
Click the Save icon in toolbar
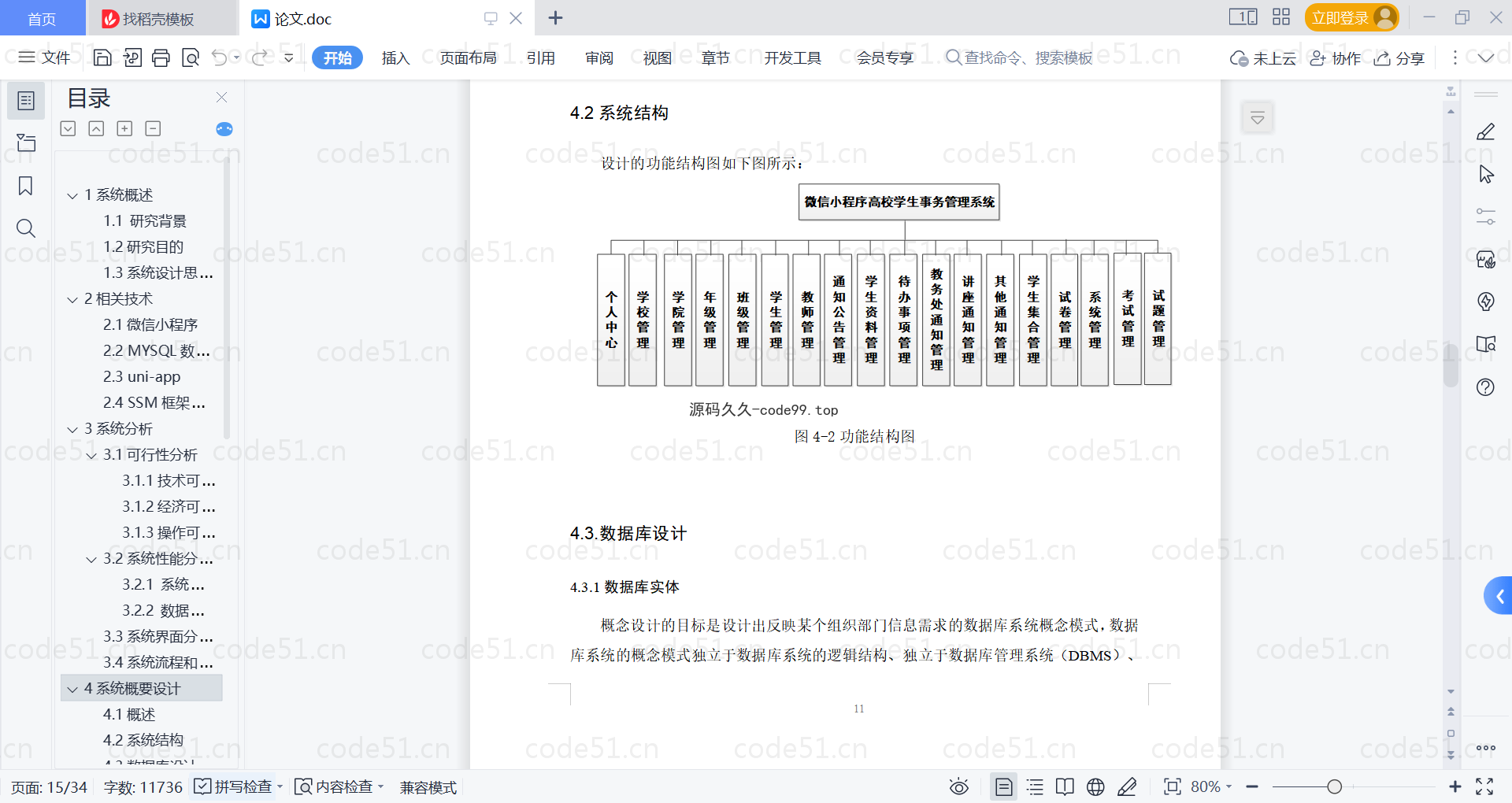102,57
